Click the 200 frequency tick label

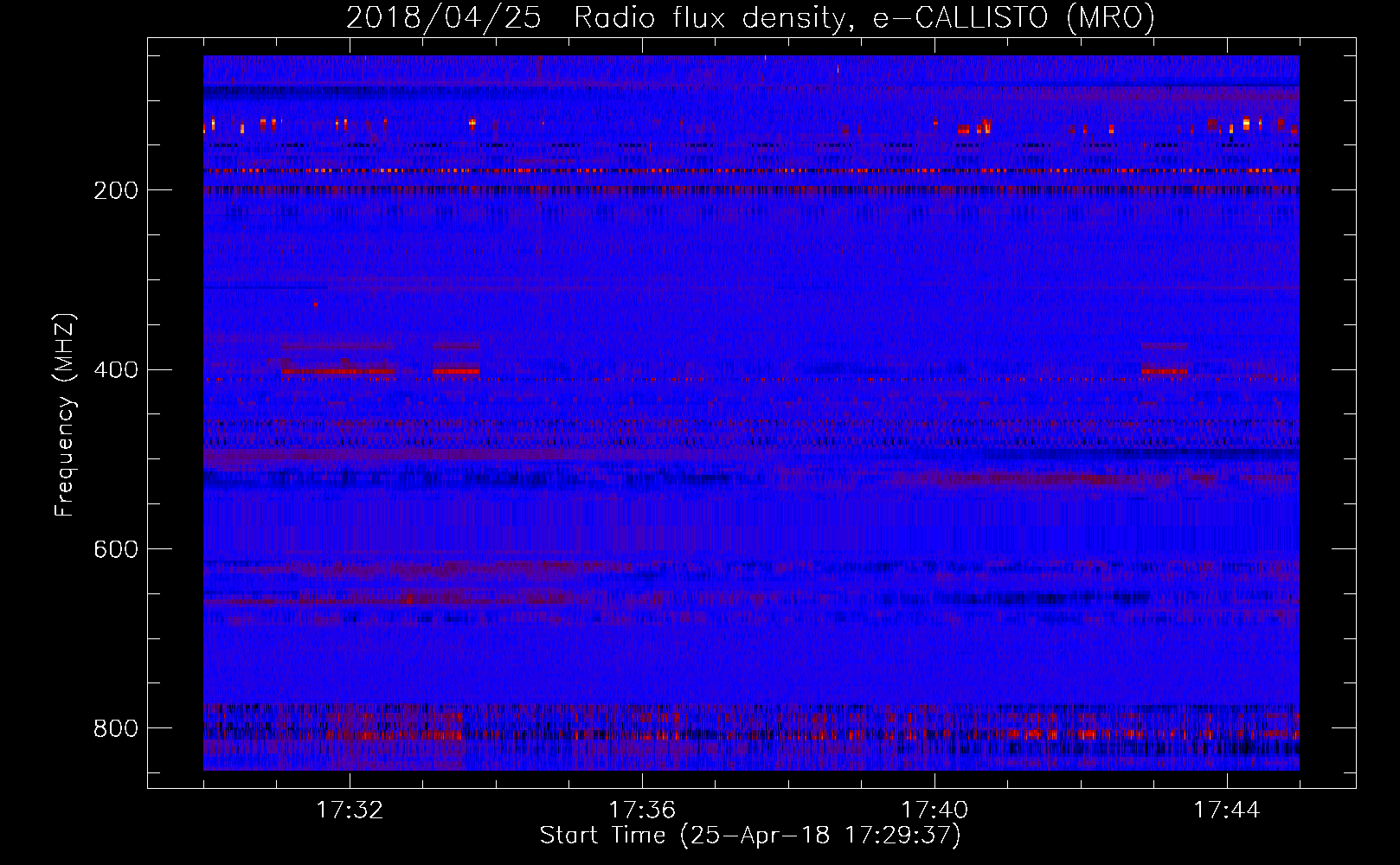[115, 190]
